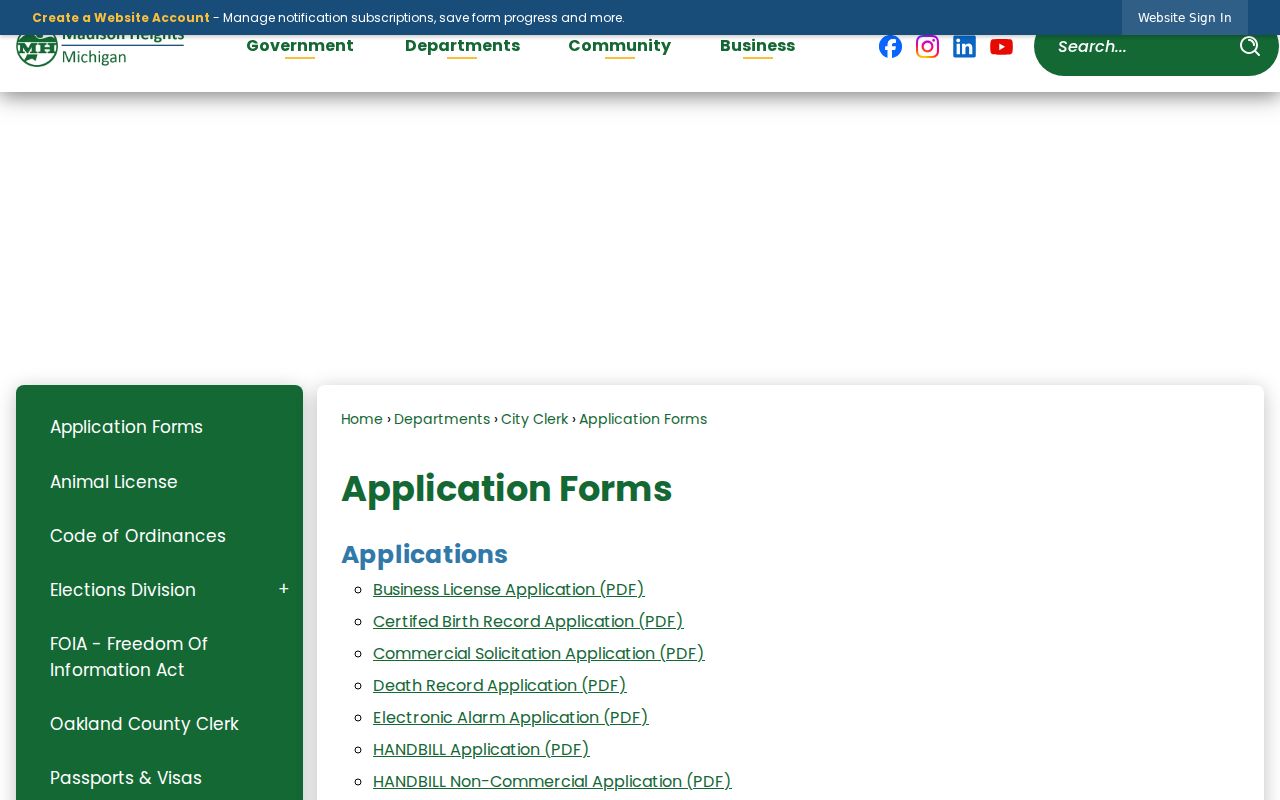The height and width of the screenshot is (800, 1280).
Task: Open Business License Application PDF
Action: pos(509,590)
